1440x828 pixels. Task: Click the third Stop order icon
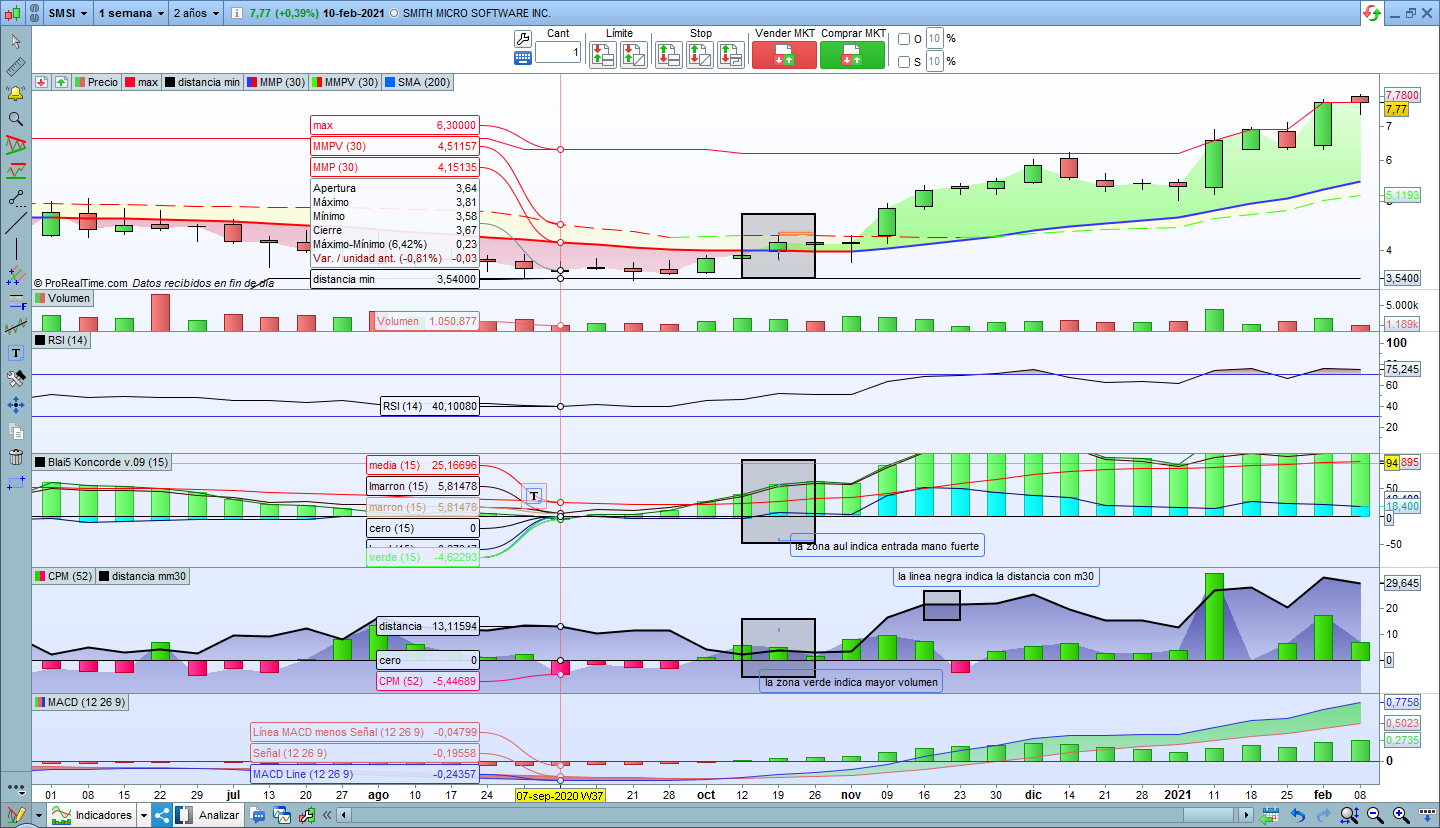pos(731,55)
